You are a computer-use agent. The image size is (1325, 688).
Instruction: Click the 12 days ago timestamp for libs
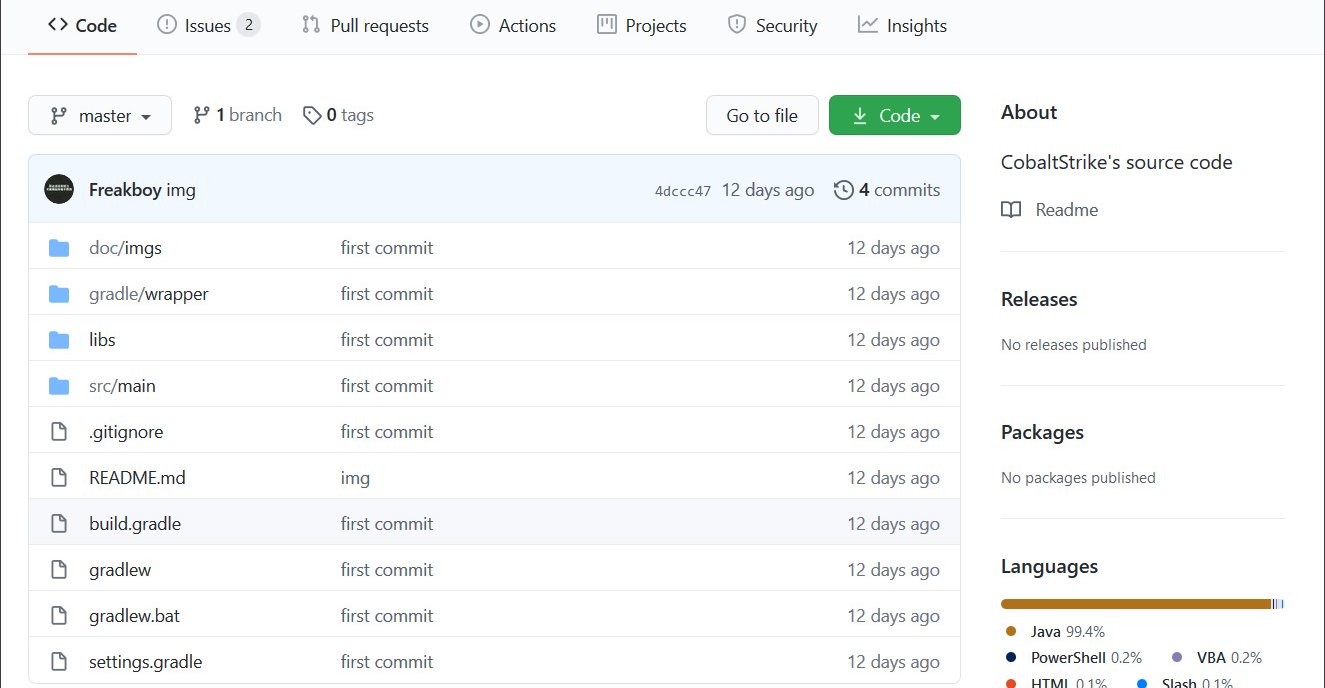[893, 340]
